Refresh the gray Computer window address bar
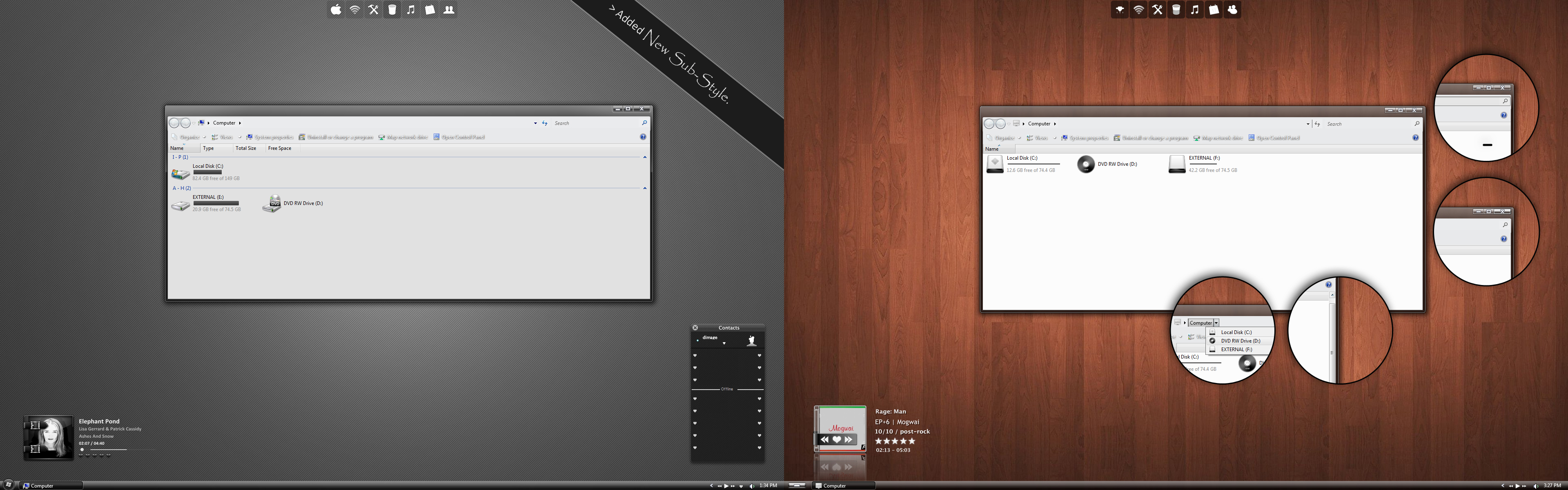Viewport: 1568px width, 490px height. (544, 123)
